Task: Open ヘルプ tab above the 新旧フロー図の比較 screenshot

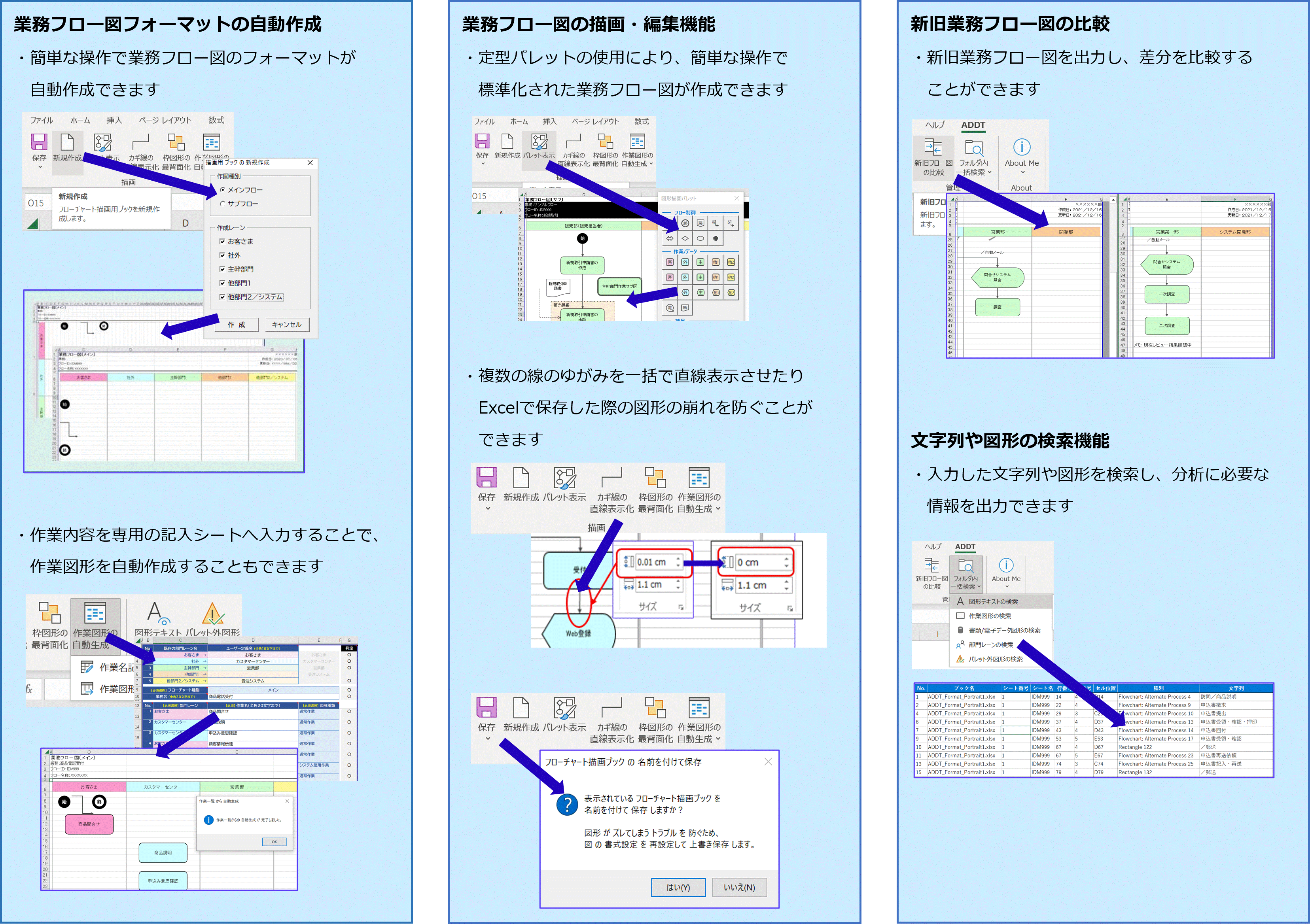Action: click(935, 125)
